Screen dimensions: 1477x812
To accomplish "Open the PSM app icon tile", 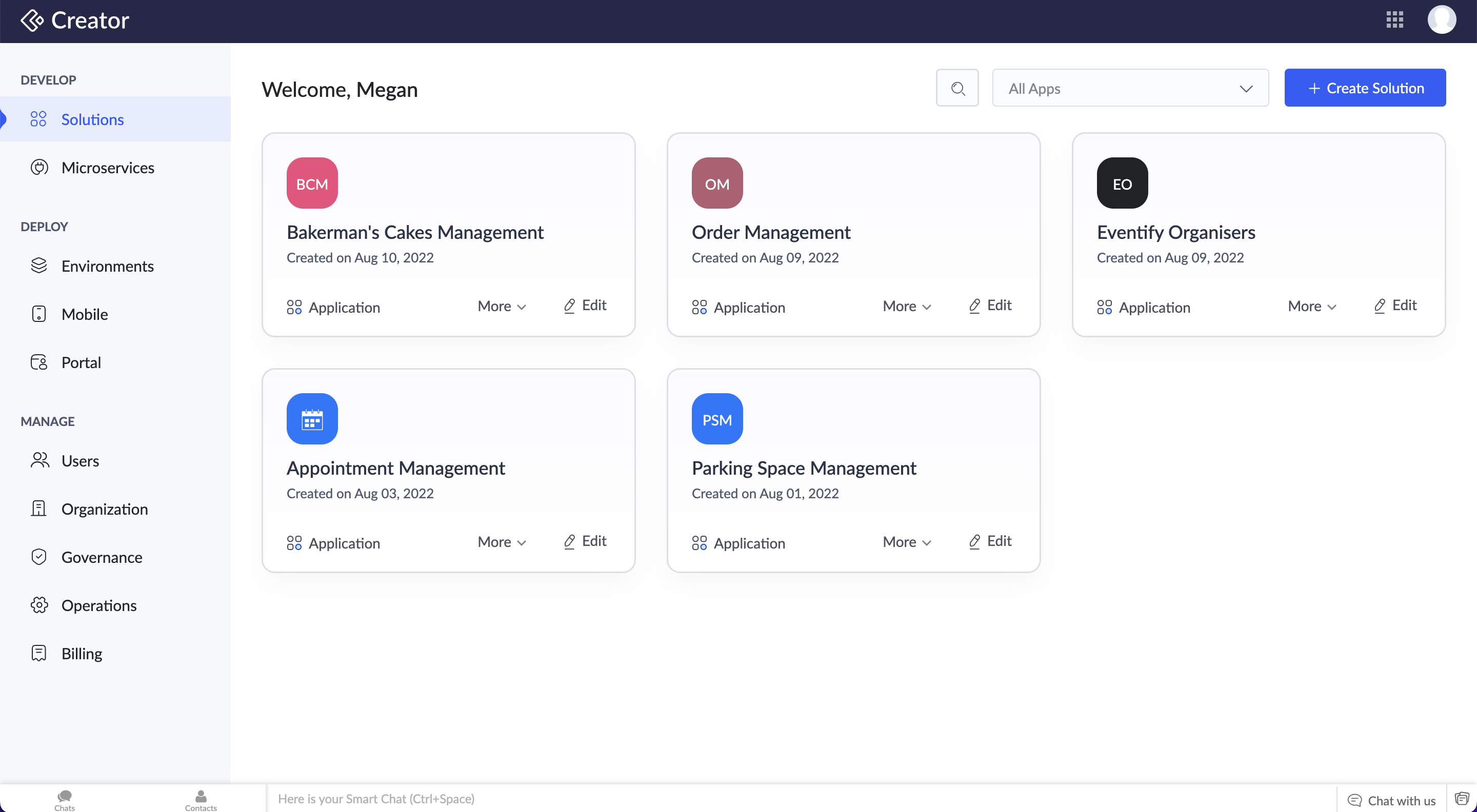I will (x=717, y=419).
